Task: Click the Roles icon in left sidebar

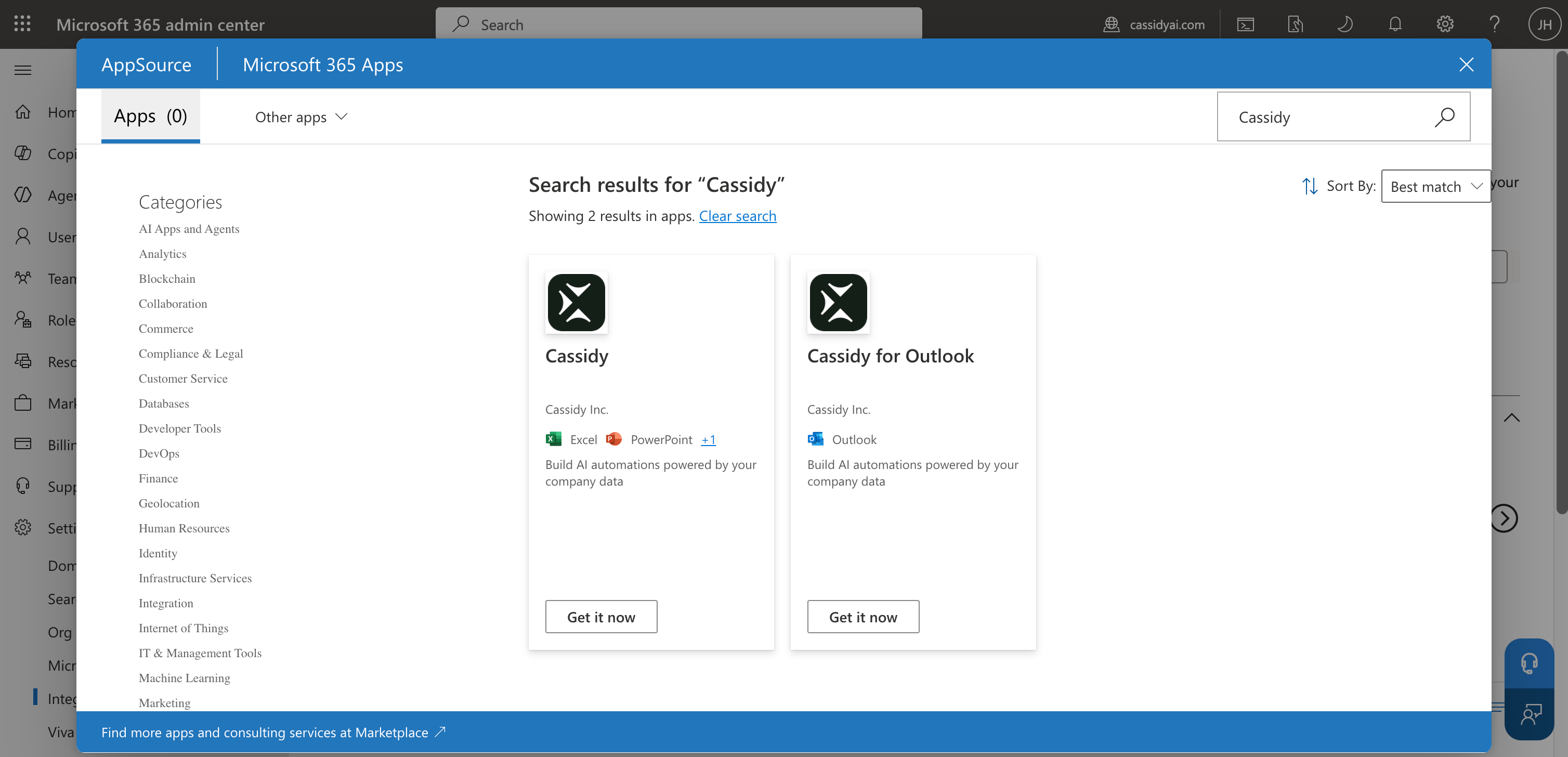Action: pos(23,320)
